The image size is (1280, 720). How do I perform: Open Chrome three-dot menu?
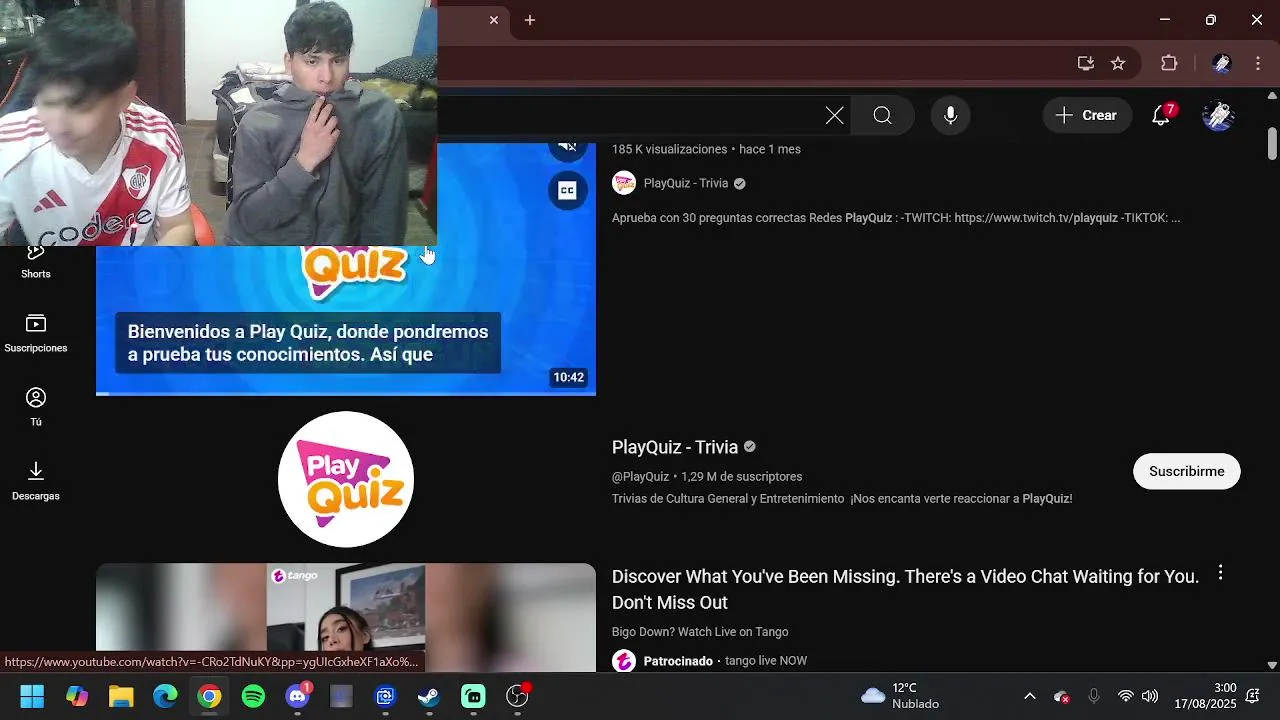[x=1258, y=63]
